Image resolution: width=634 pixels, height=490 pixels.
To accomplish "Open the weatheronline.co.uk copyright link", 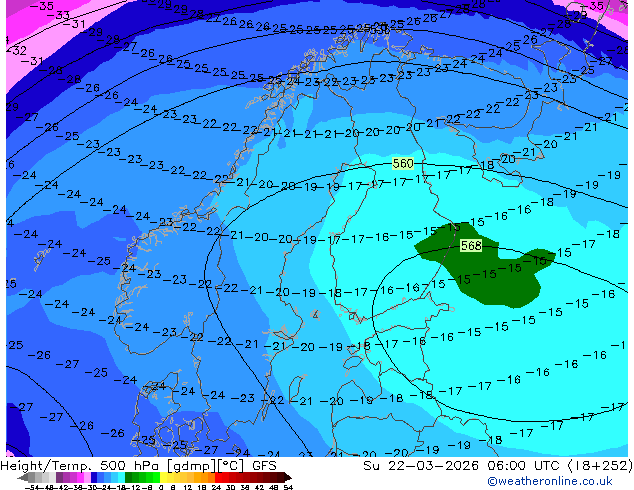I will [x=549, y=481].
